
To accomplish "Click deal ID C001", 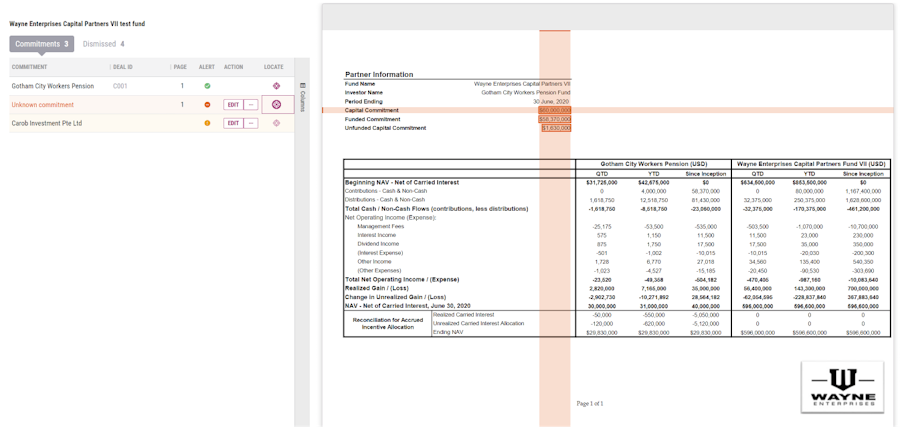I will point(120,86).
